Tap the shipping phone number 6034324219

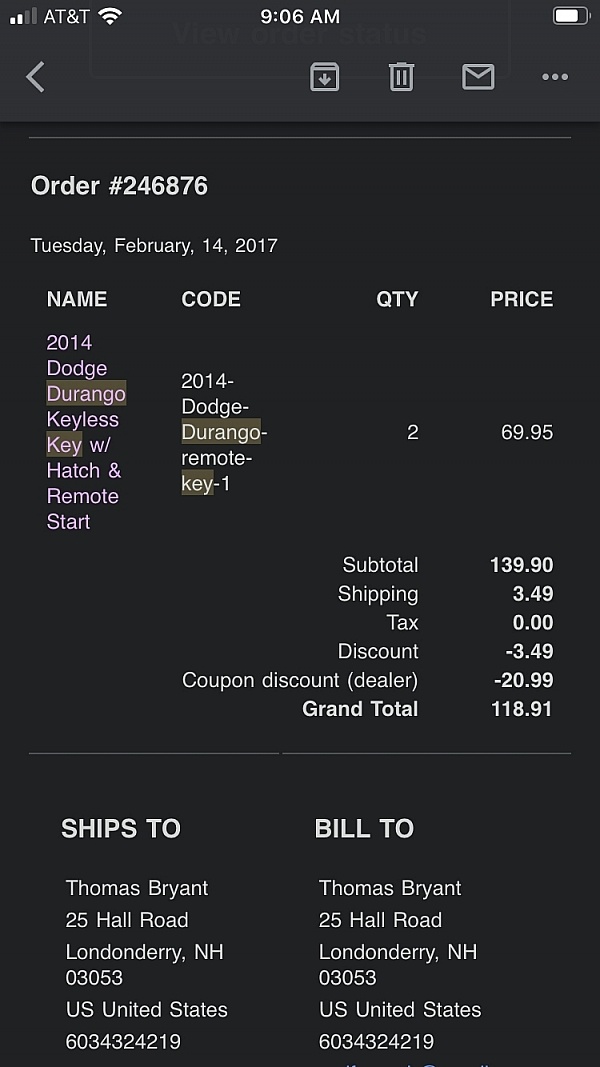point(123,1041)
